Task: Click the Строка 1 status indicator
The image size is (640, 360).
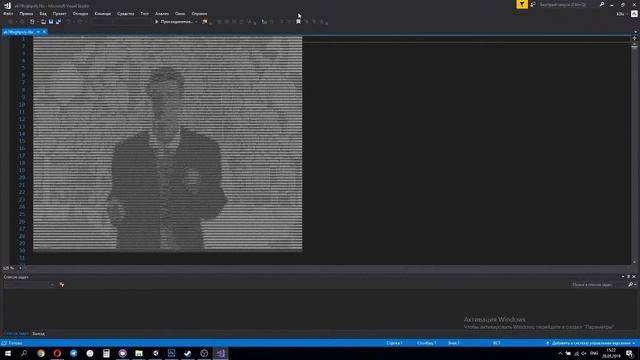Action: click(394, 343)
